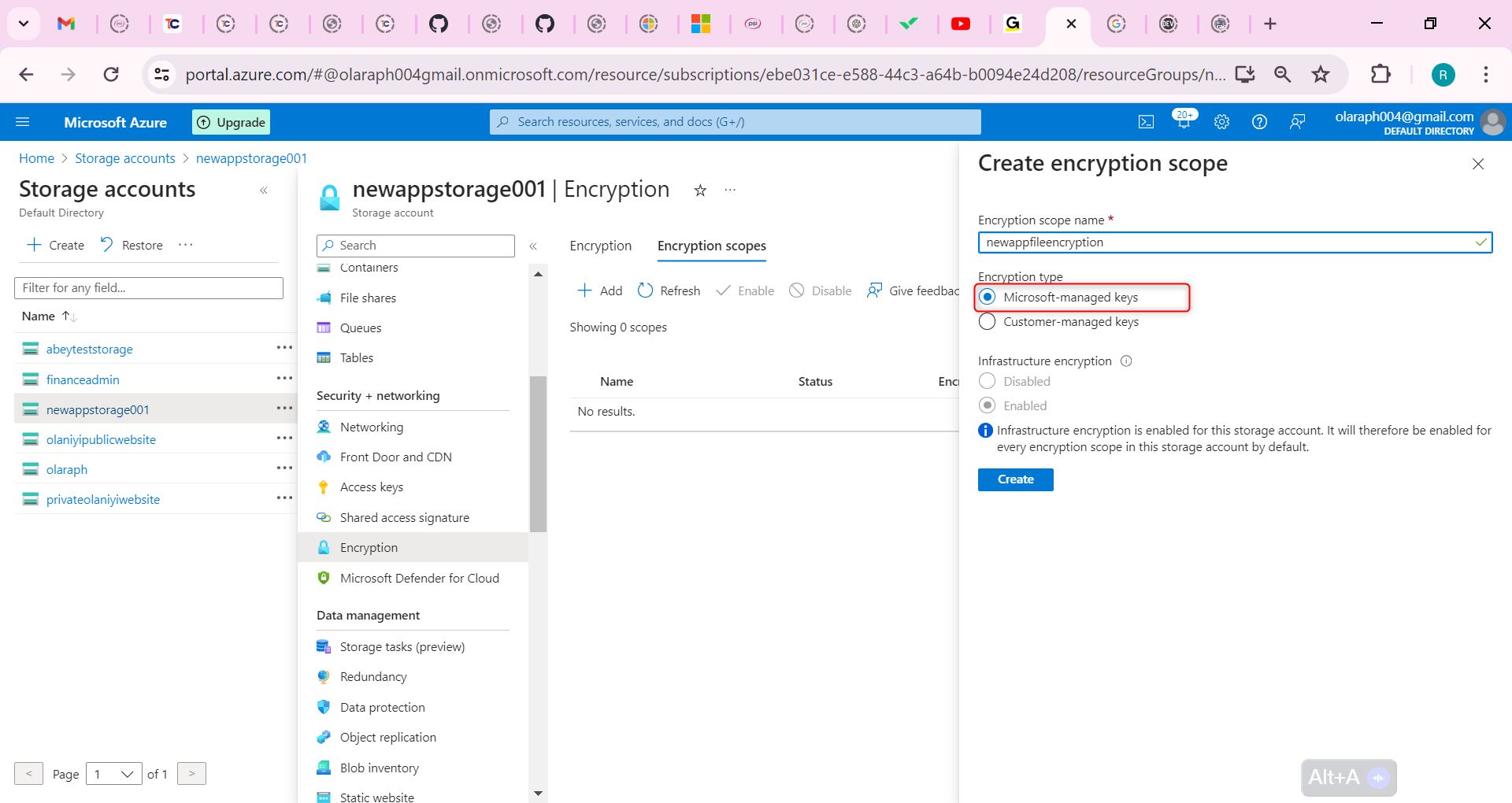Screen dimensions: 1512x803
Task: Open Microsoft Defender for Cloud
Action: [419, 578]
